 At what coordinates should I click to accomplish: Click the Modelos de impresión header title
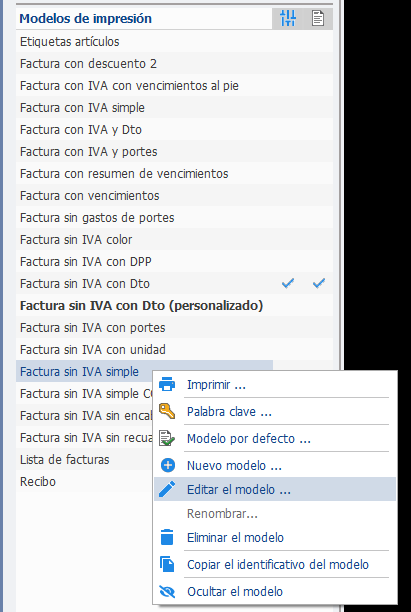(85, 18)
